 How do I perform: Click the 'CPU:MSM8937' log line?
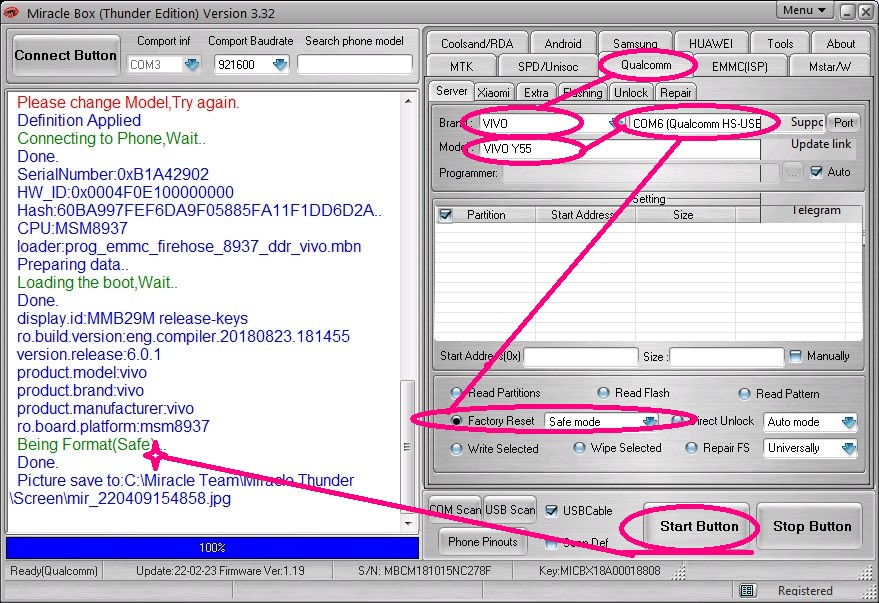(x=72, y=228)
